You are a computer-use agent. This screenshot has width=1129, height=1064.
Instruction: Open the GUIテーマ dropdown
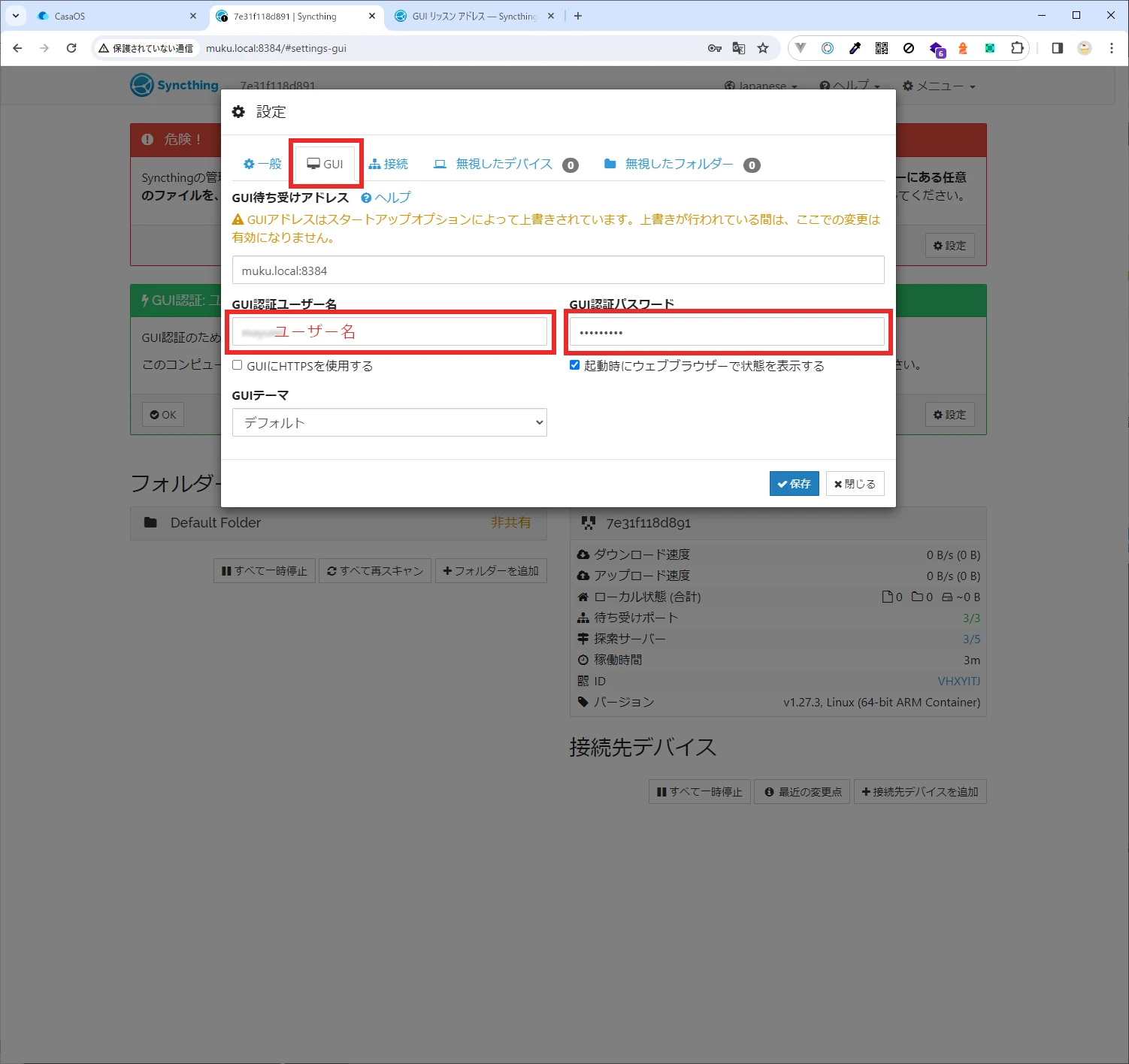point(389,422)
